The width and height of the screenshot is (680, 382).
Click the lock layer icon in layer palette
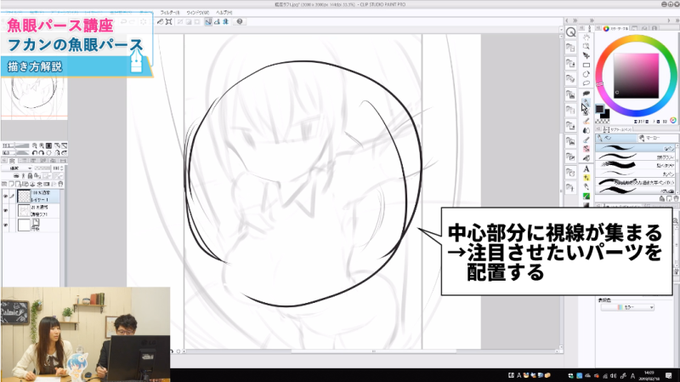coord(30,176)
